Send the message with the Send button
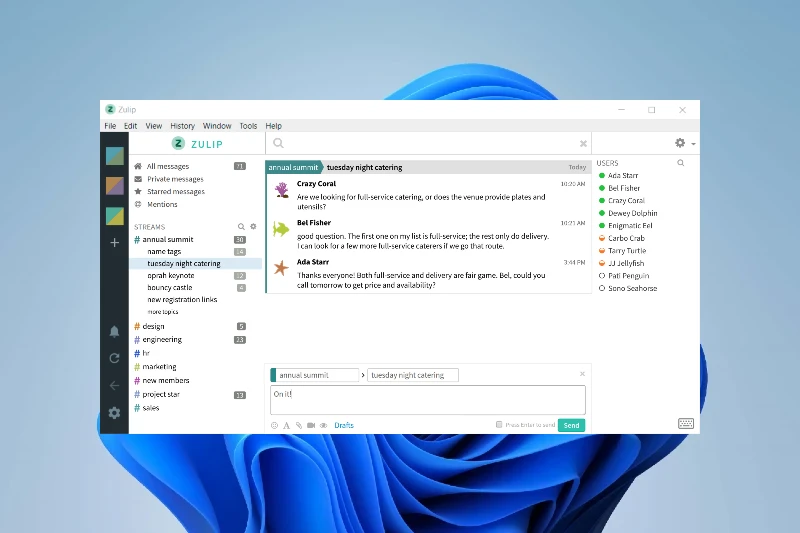 point(571,425)
